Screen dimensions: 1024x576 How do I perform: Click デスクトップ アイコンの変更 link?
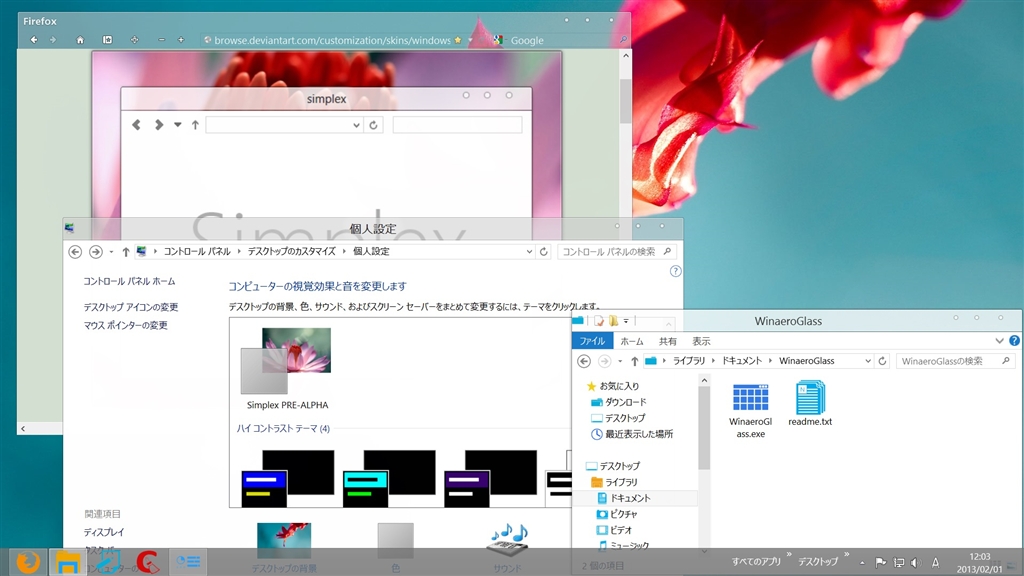coord(130,307)
